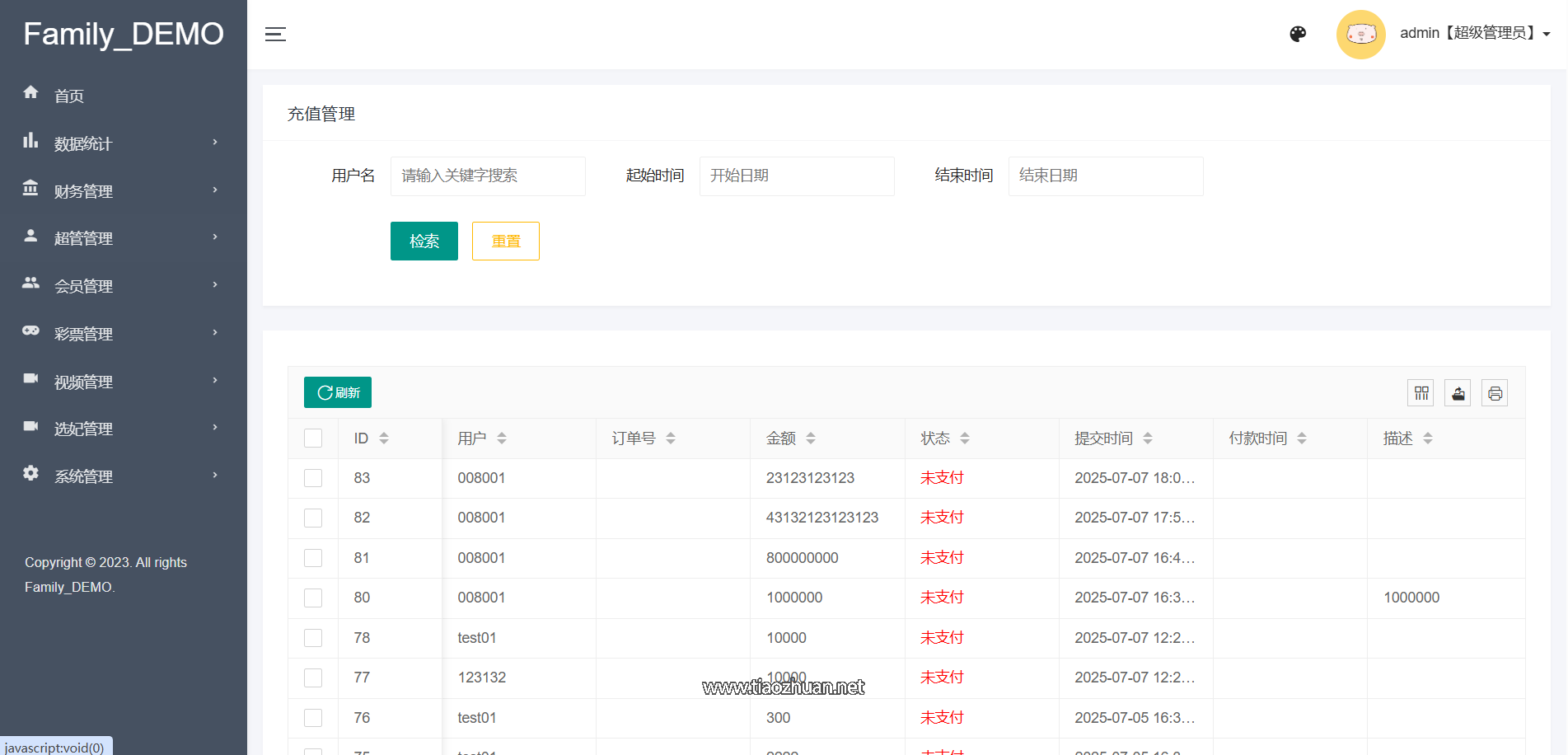
Task: Click the export table icon
Action: coord(1458,393)
